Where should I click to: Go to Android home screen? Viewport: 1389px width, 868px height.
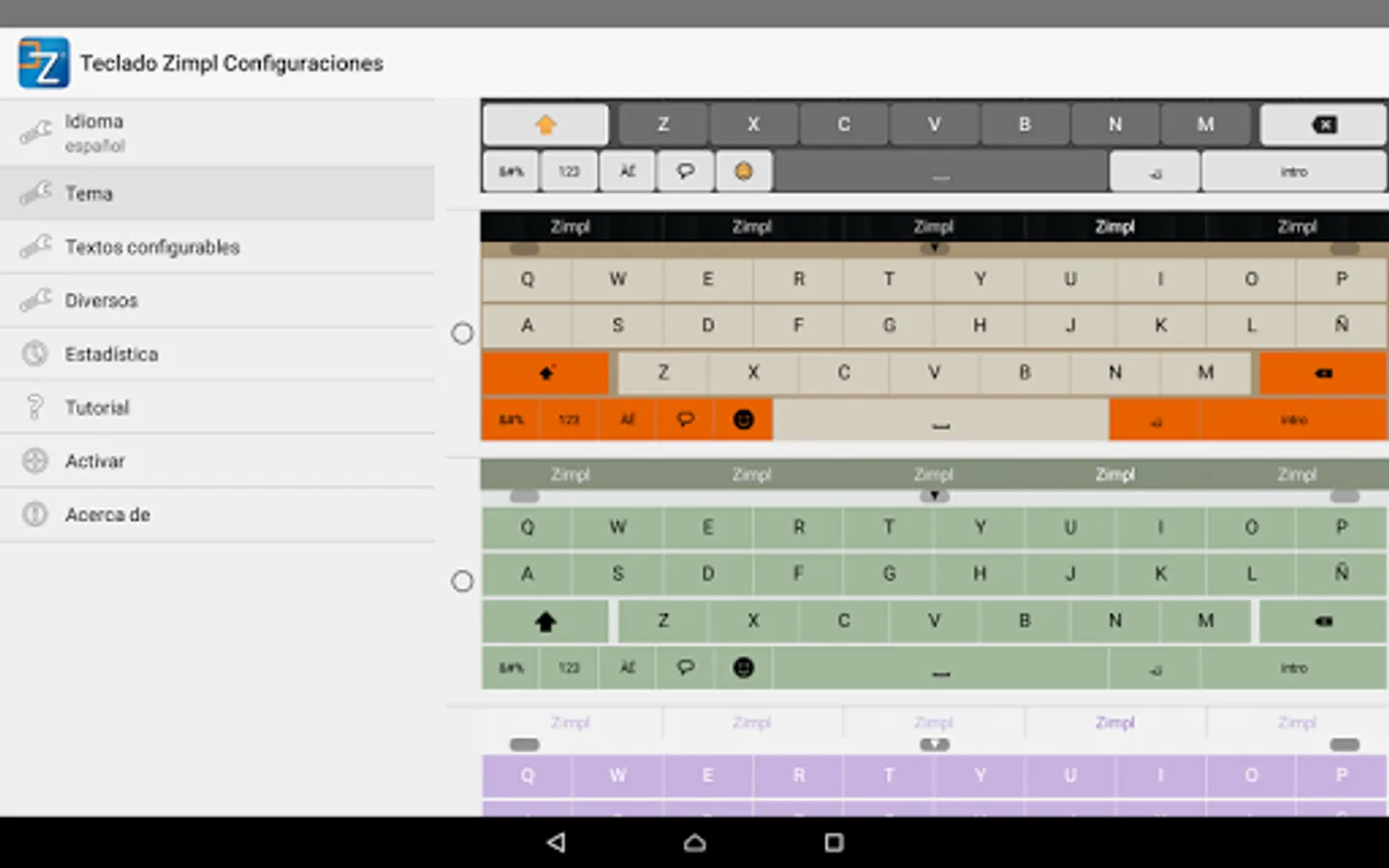[x=694, y=842]
